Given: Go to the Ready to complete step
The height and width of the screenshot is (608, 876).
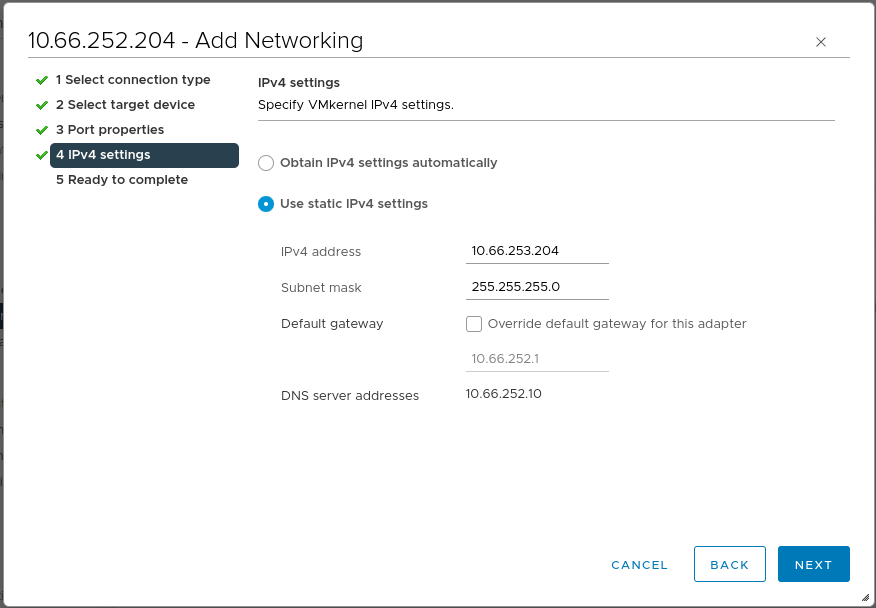Looking at the screenshot, I should (x=122, y=179).
